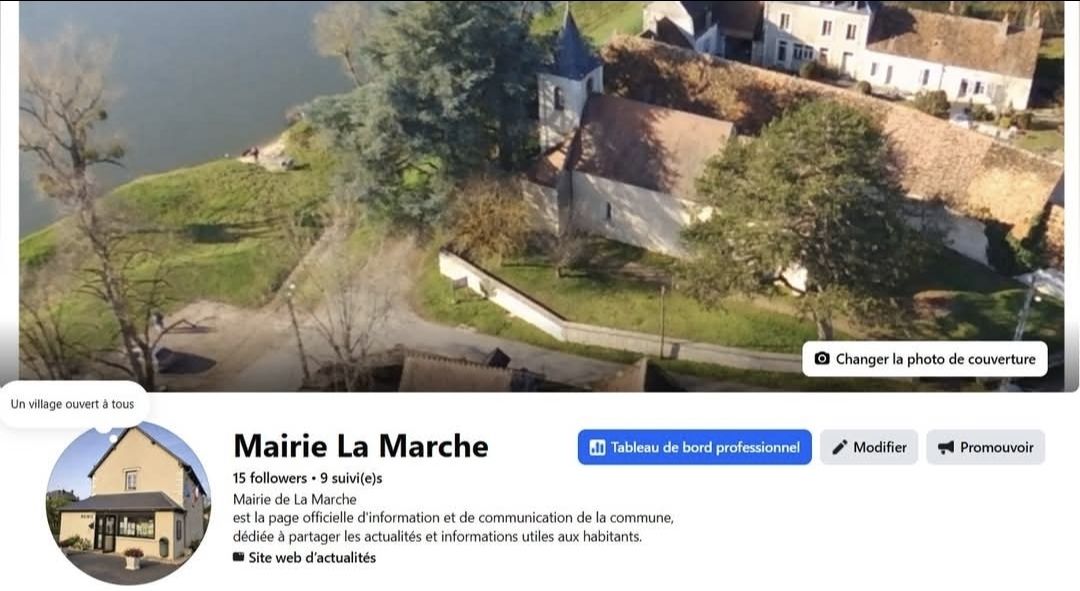This screenshot has height=591, width=1080.
Task: Click the megaphone icon next to Promouvoir
Action: point(946,448)
